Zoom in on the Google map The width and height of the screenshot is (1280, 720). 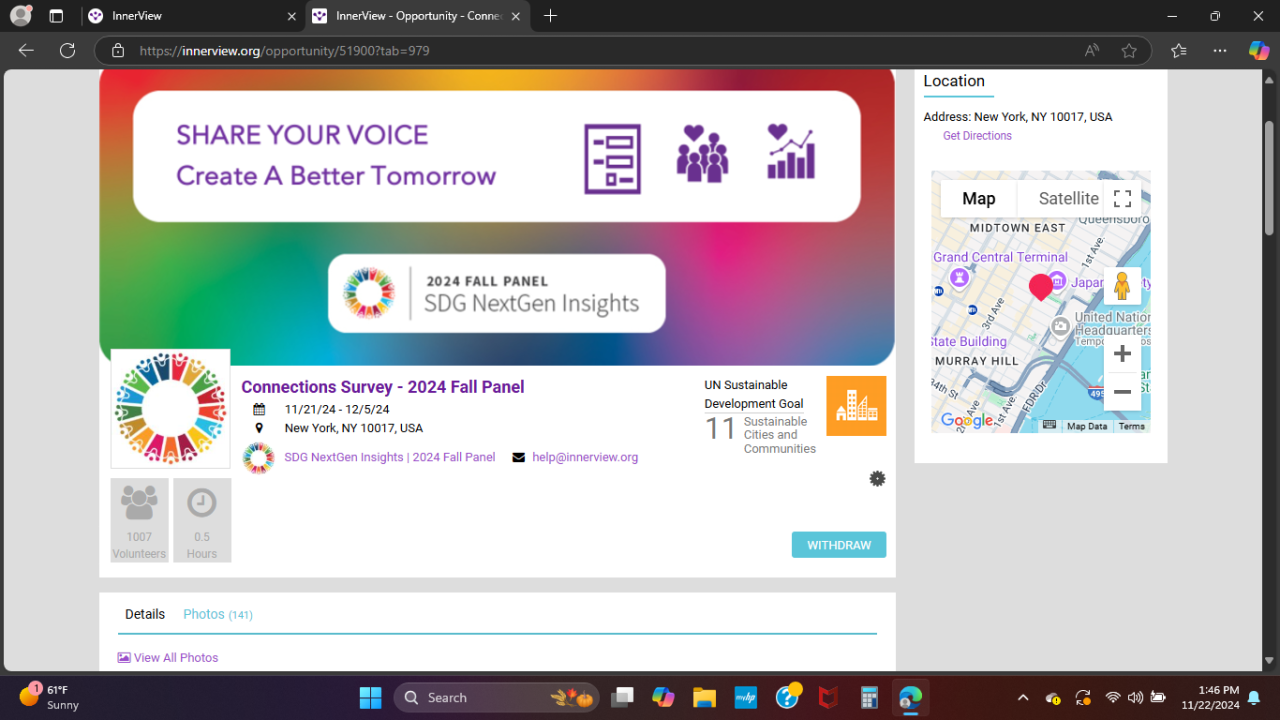(1122, 354)
